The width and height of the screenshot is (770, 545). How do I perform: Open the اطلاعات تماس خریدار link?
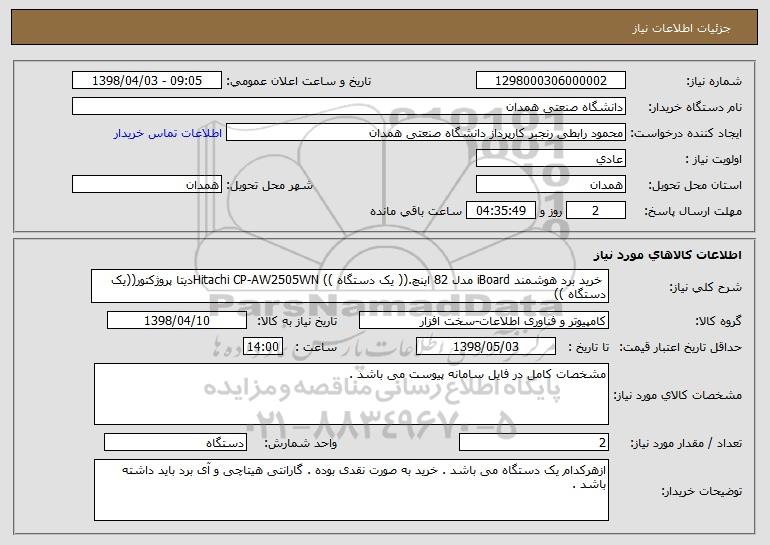pos(167,133)
